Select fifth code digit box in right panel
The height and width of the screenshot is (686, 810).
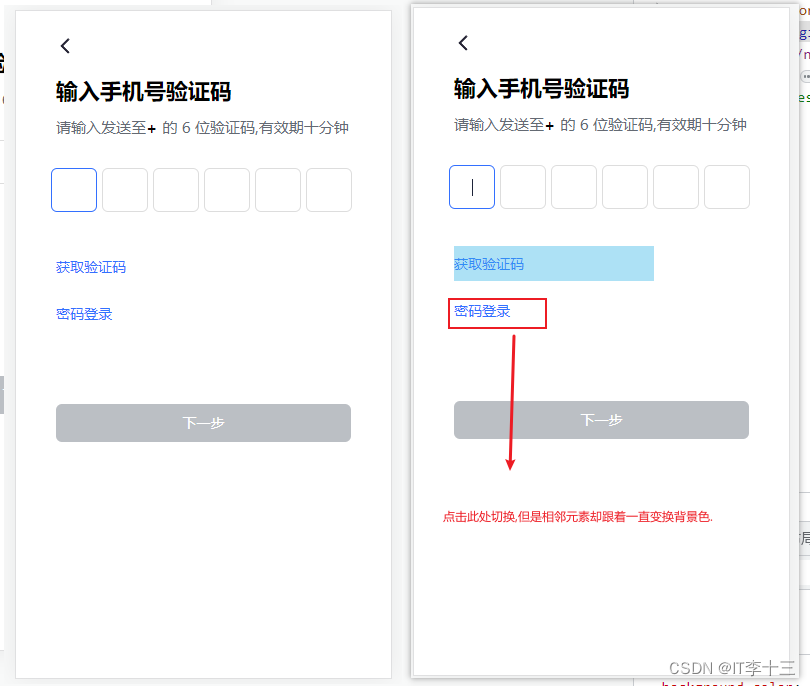[676, 187]
